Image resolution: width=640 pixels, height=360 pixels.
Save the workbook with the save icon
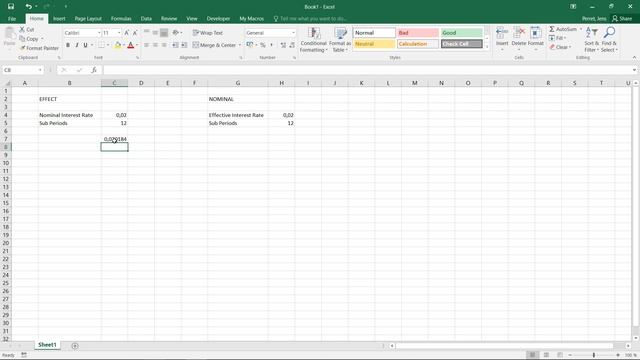(11, 7)
